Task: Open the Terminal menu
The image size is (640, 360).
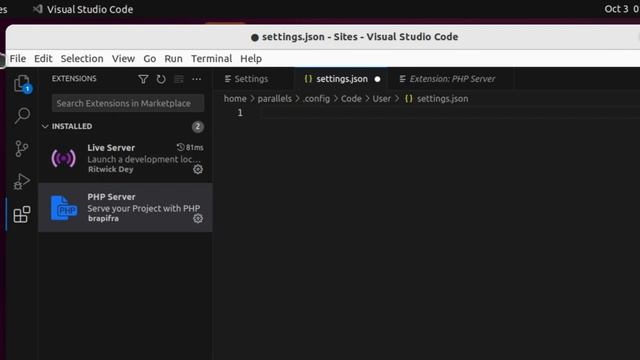Action: tap(211, 58)
